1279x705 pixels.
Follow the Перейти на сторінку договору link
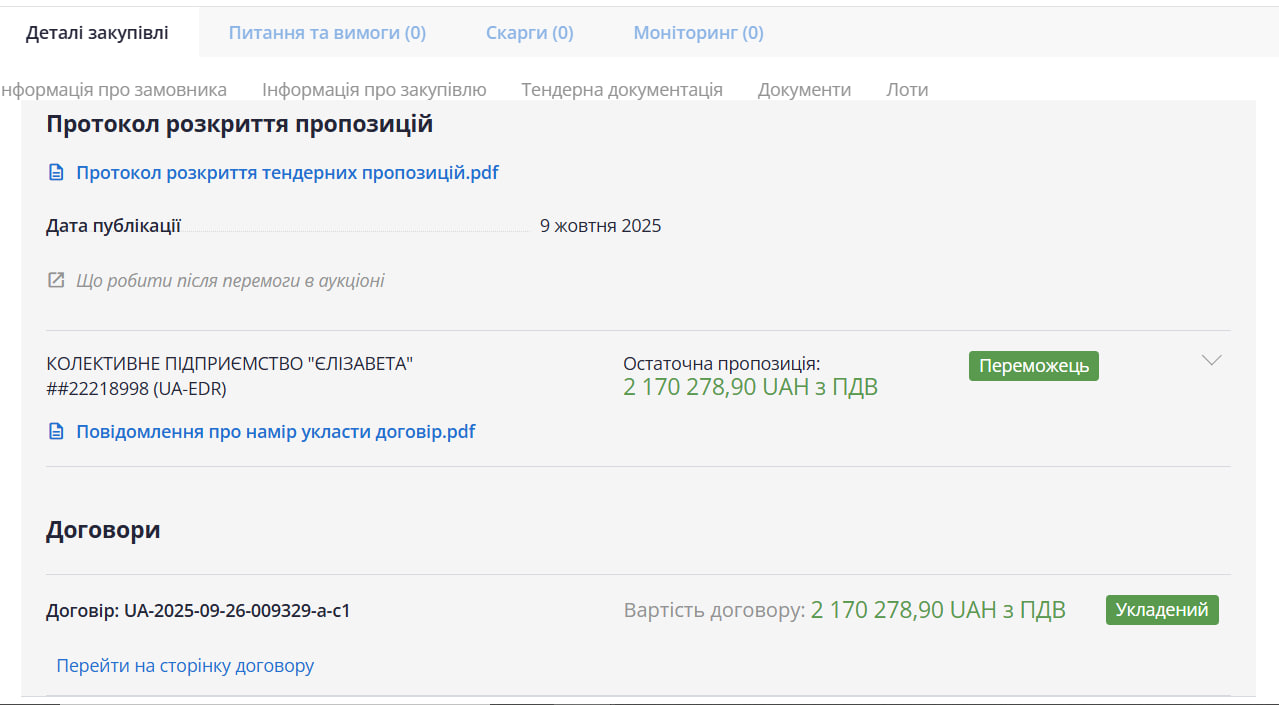(185, 666)
